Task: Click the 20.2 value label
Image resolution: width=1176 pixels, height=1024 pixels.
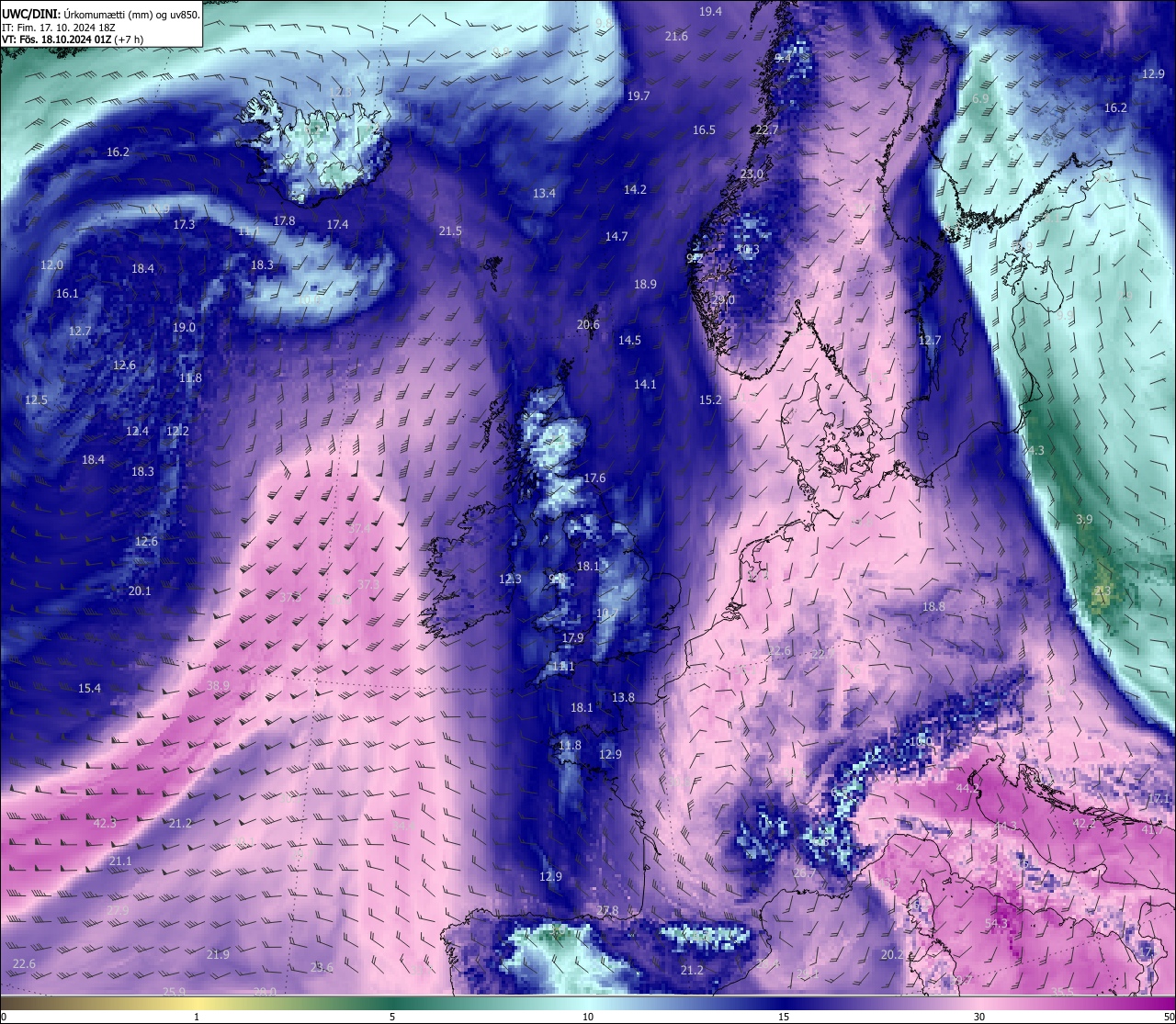Action: (x=892, y=954)
